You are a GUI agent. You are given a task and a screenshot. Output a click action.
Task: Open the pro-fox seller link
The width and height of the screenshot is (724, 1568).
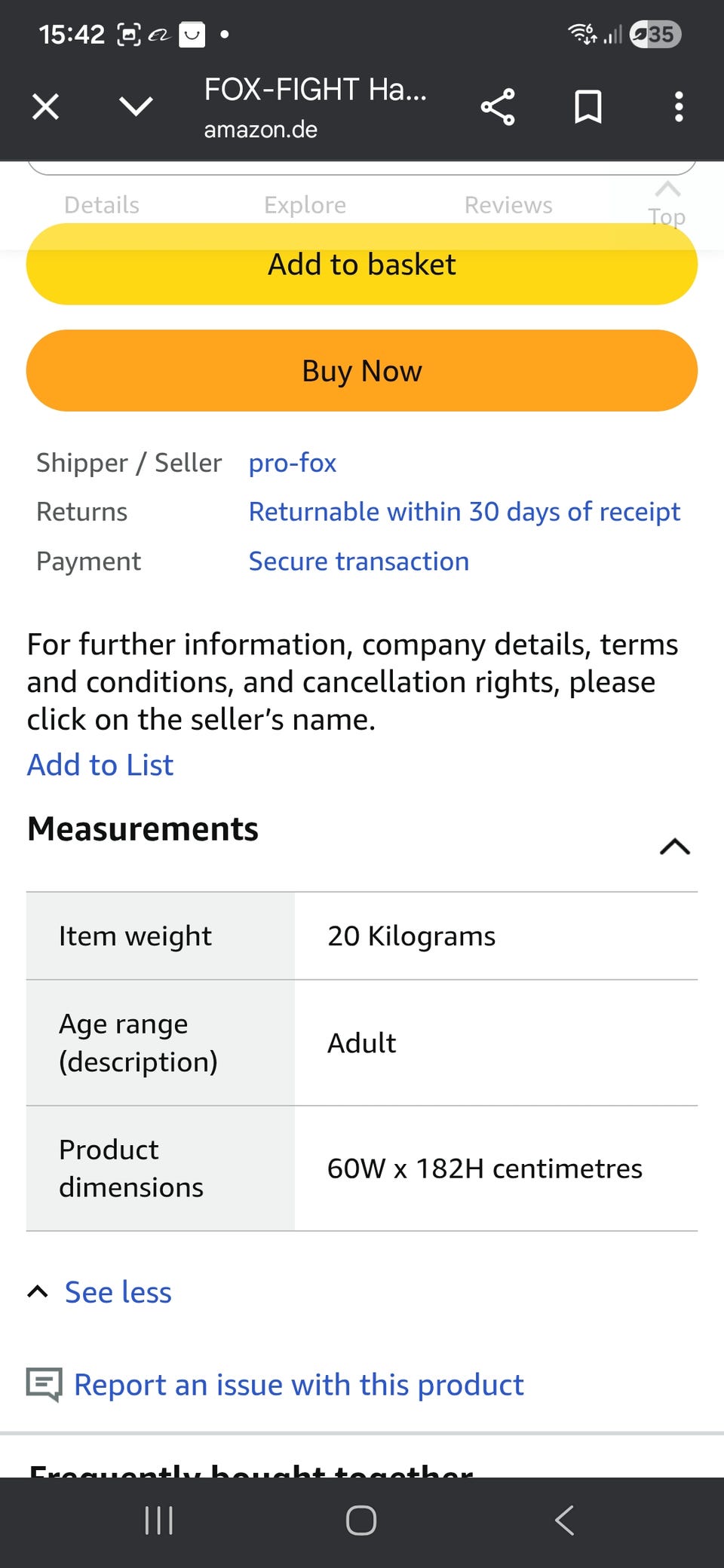(293, 463)
